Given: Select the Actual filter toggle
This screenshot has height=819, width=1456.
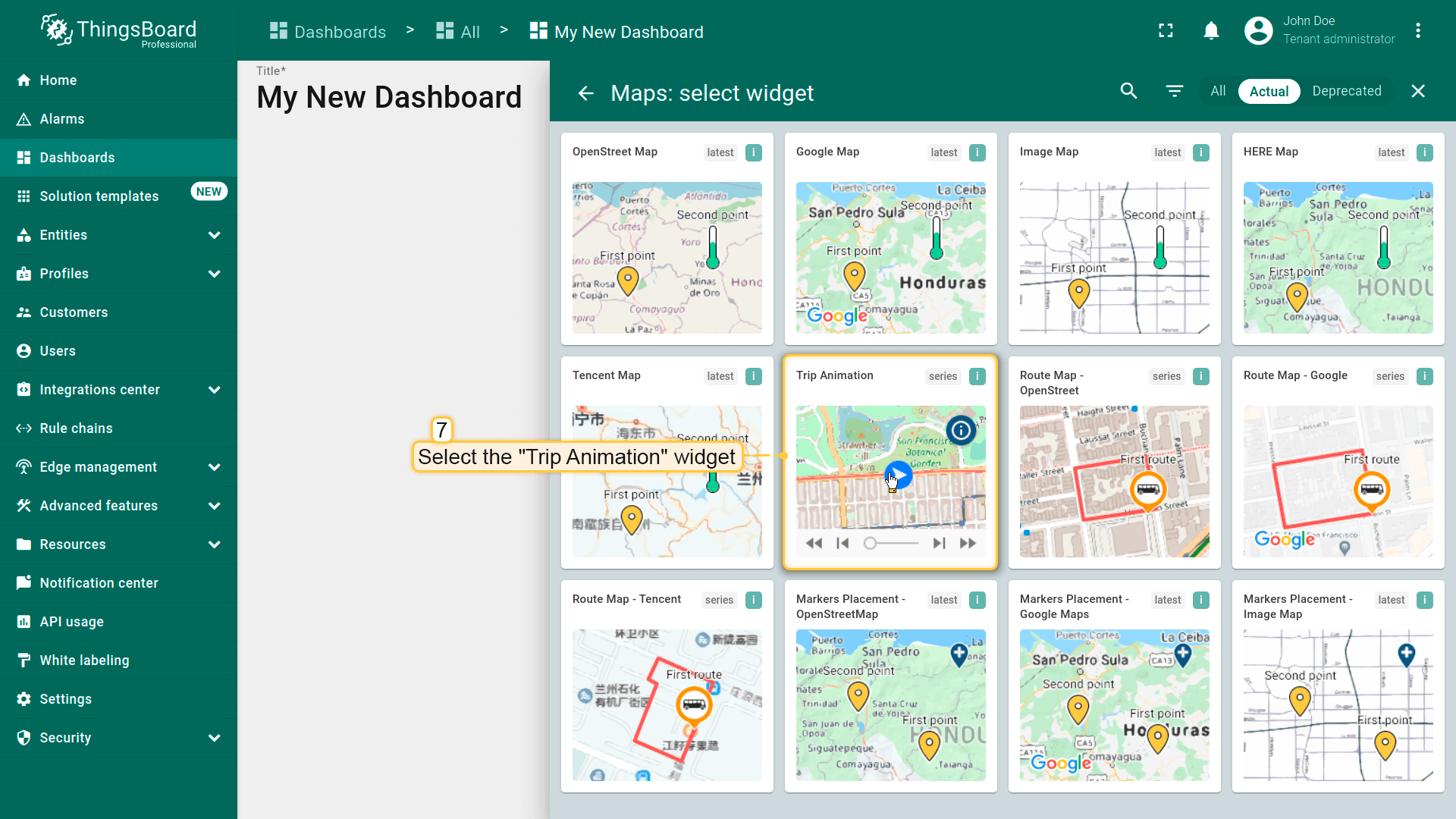Looking at the screenshot, I should tap(1269, 91).
